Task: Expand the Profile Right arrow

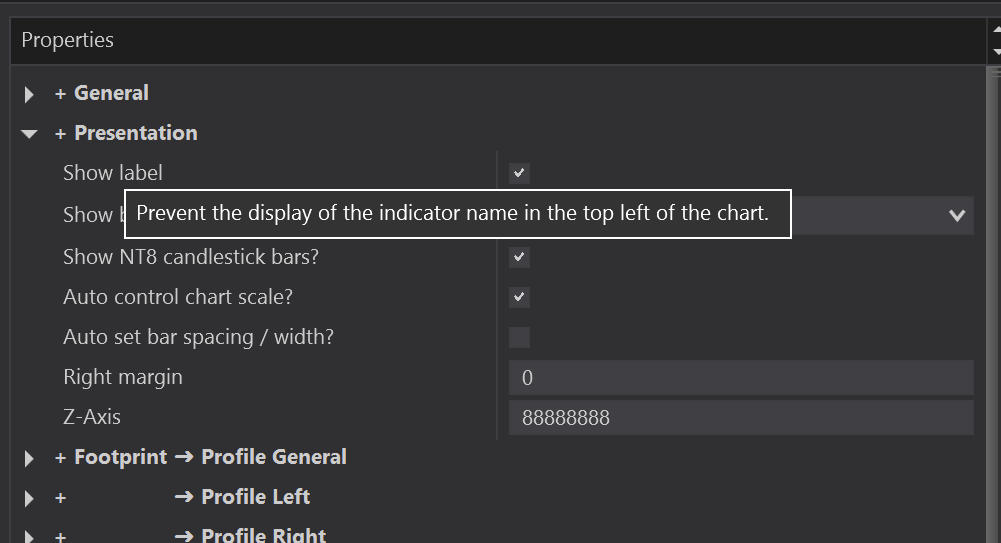Action: point(29,536)
